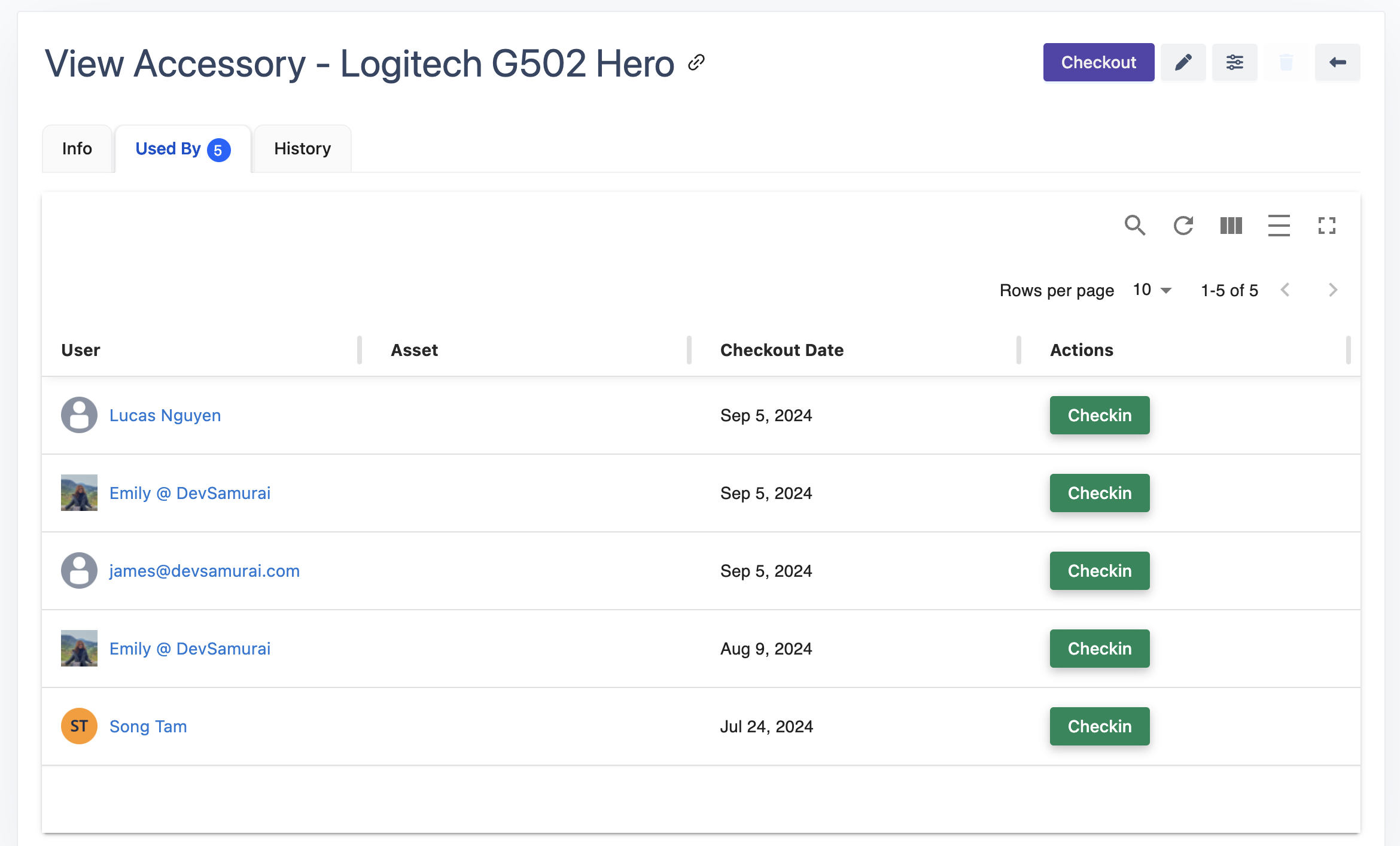Screen dimensions: 1400x846
Task: Click the pencil edit icon
Action: 1183,62
